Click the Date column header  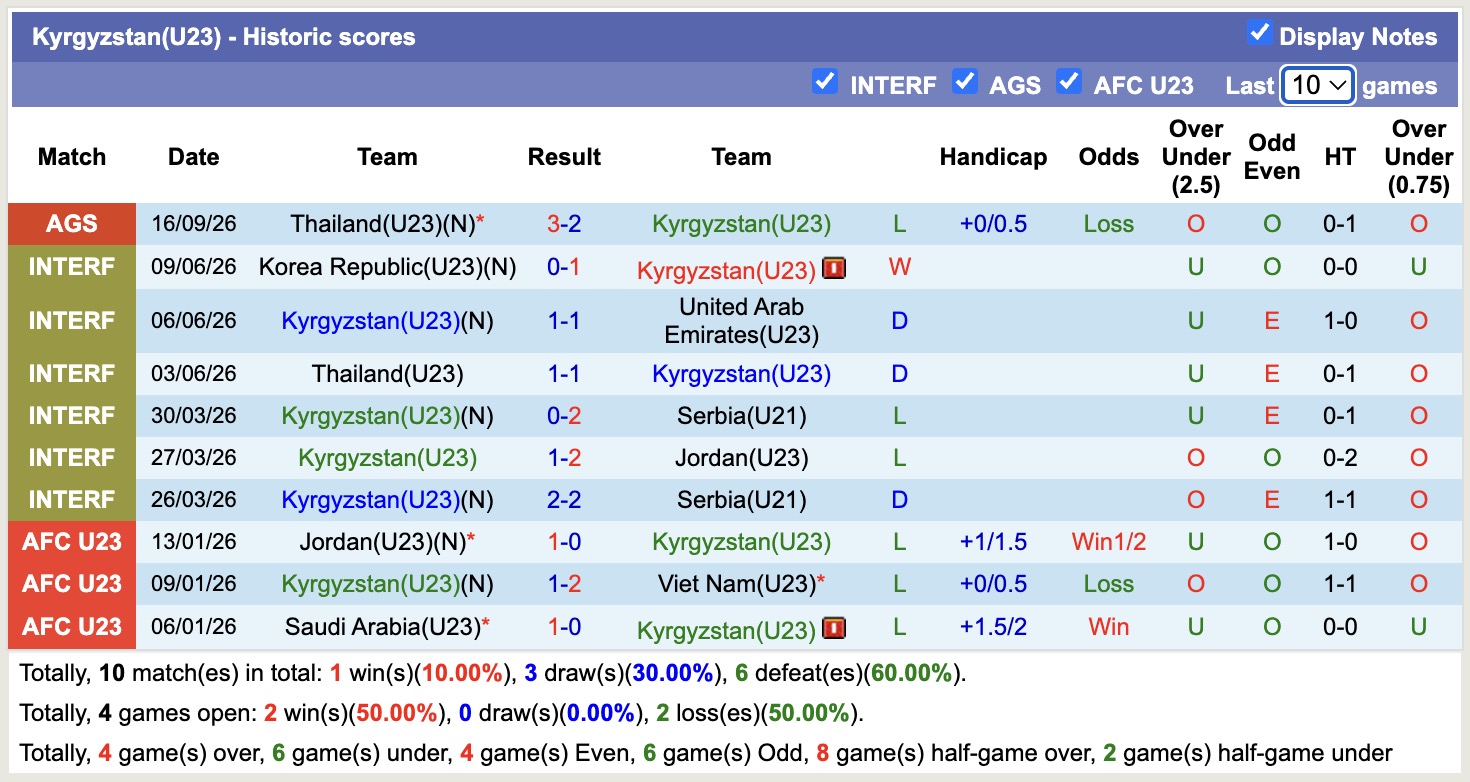194,157
